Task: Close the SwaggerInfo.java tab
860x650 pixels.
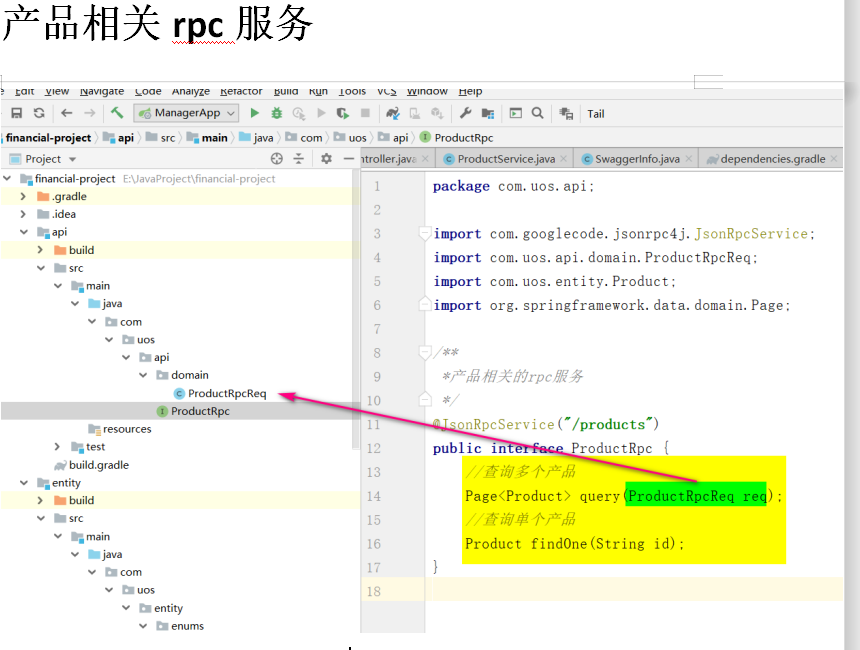Action: pos(688,159)
